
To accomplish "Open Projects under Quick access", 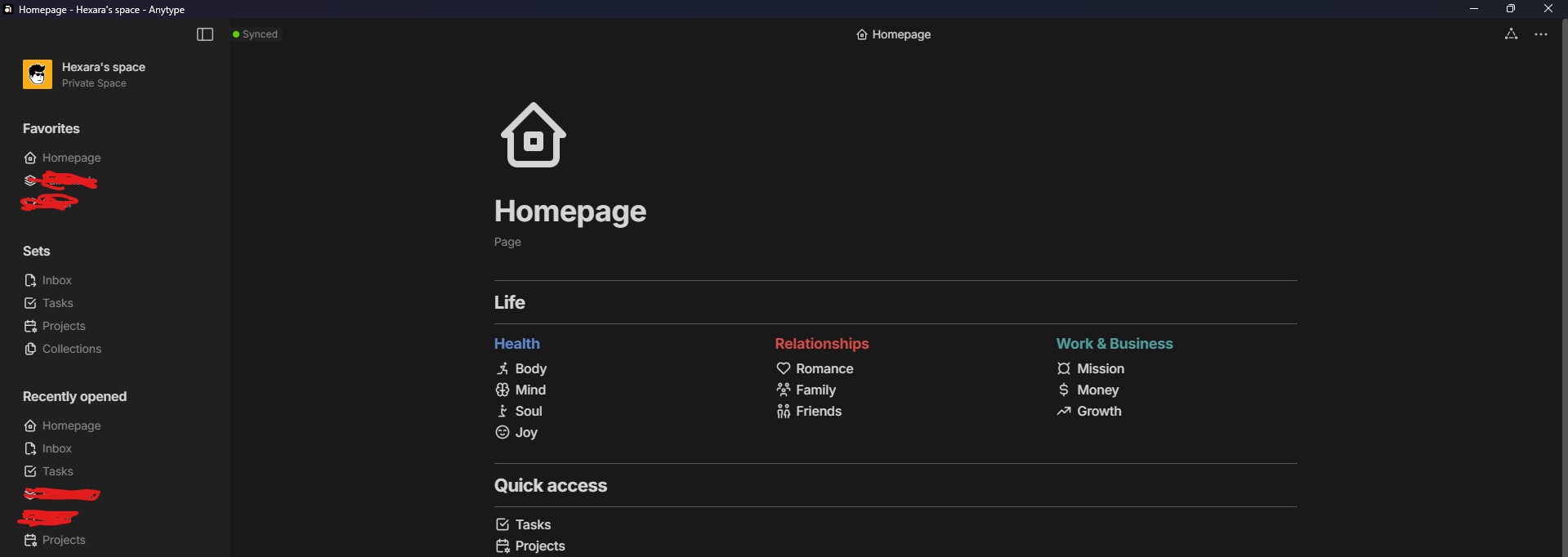I will click(530, 546).
